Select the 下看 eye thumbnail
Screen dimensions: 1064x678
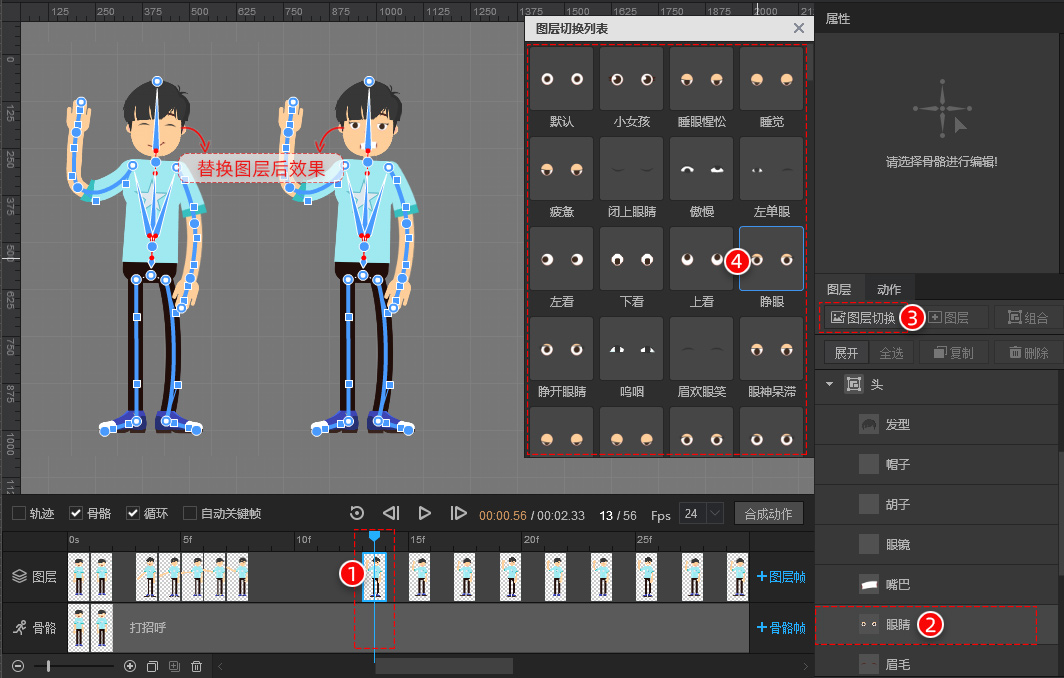(x=631, y=259)
